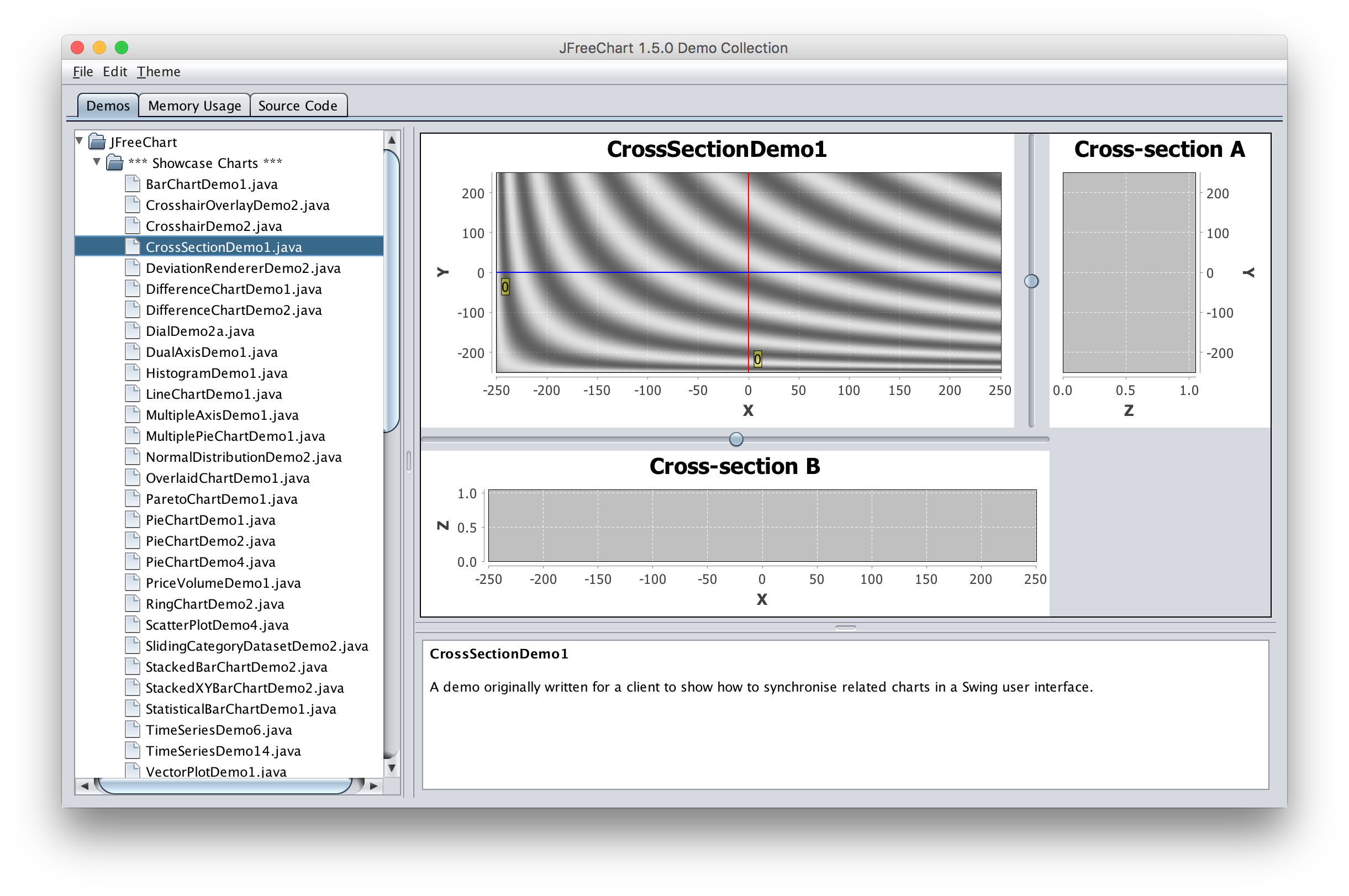Click file icon next to LineChartDemo1.java
The image size is (1349, 896).
133,394
